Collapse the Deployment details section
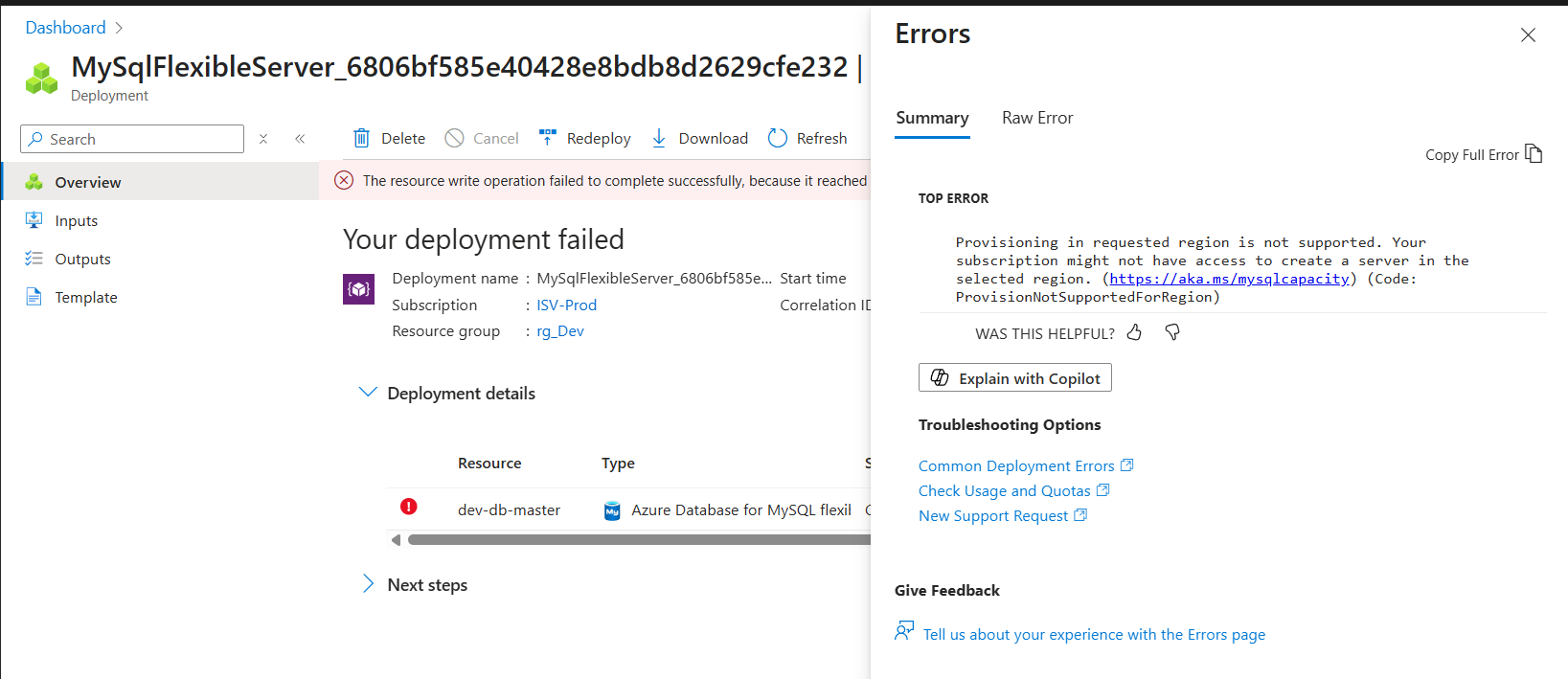Screen dimensions: 1568x679 367,393
